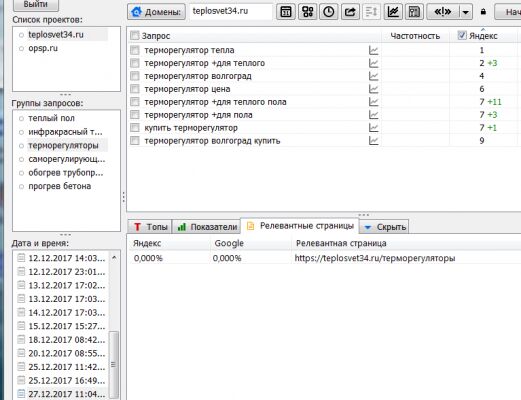Select the 25.12.2017 16:49 date entry
The width and height of the screenshot is (521, 400).
coord(62,381)
